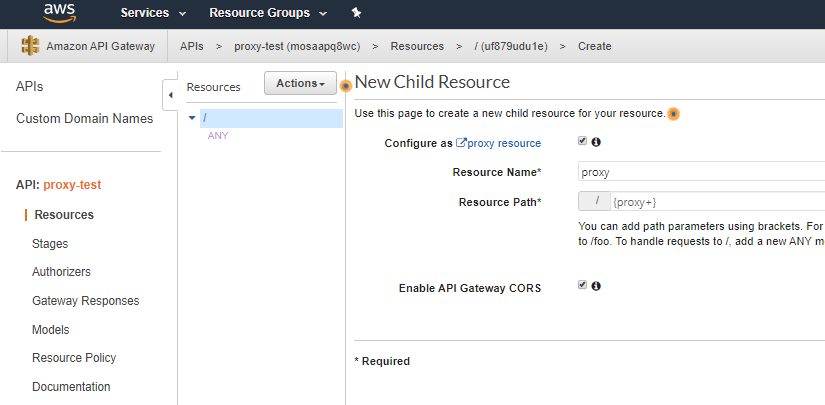Open Stages in the left sidebar
The image size is (825, 405).
[x=50, y=243]
